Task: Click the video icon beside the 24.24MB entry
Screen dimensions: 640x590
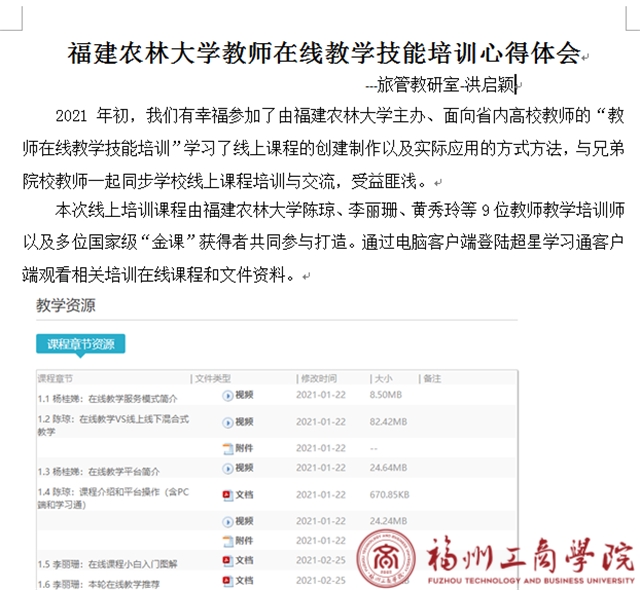Action: point(227,521)
